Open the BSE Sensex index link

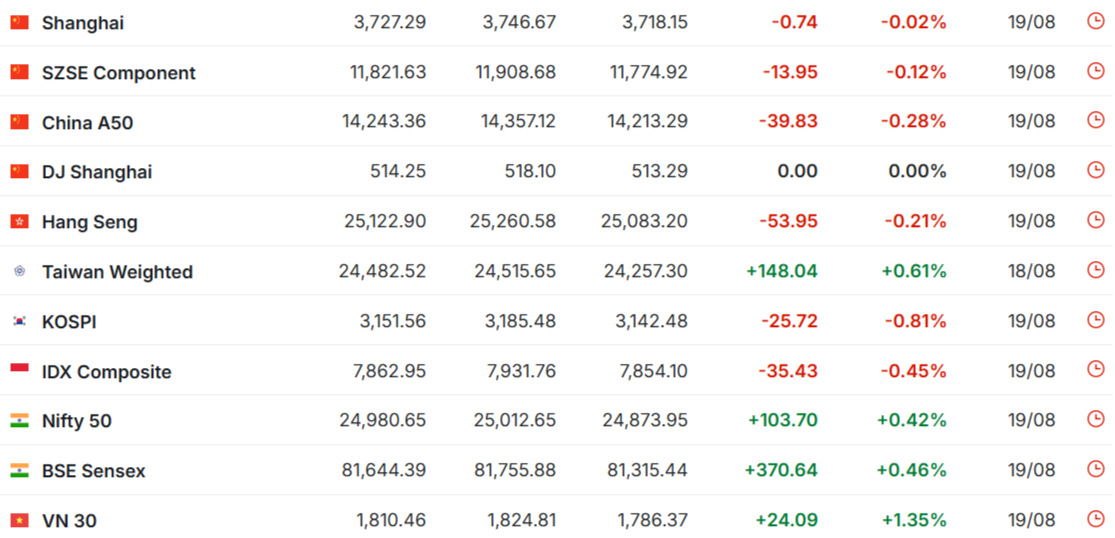click(x=94, y=470)
